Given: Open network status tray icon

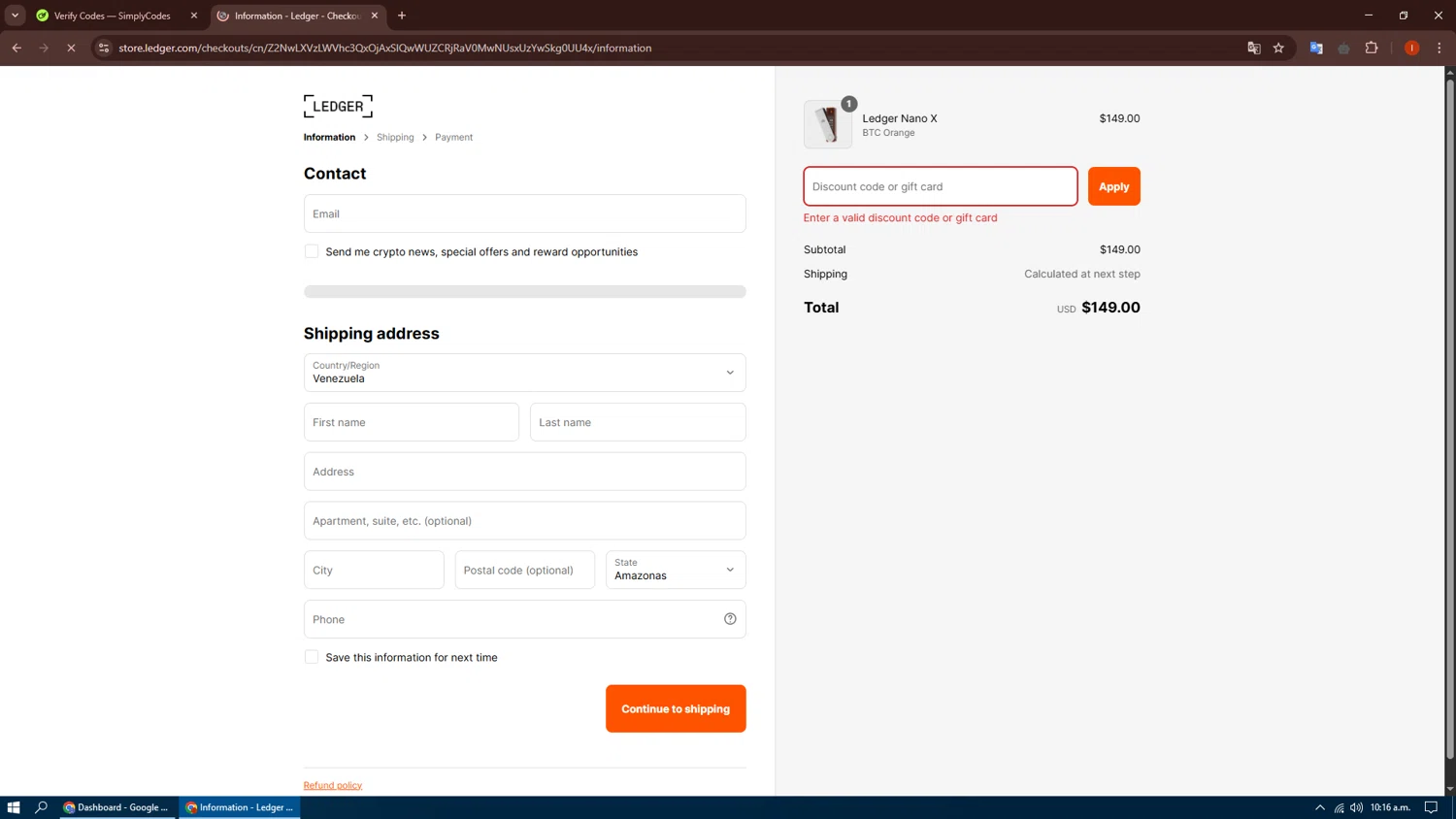Looking at the screenshot, I should 1339,807.
